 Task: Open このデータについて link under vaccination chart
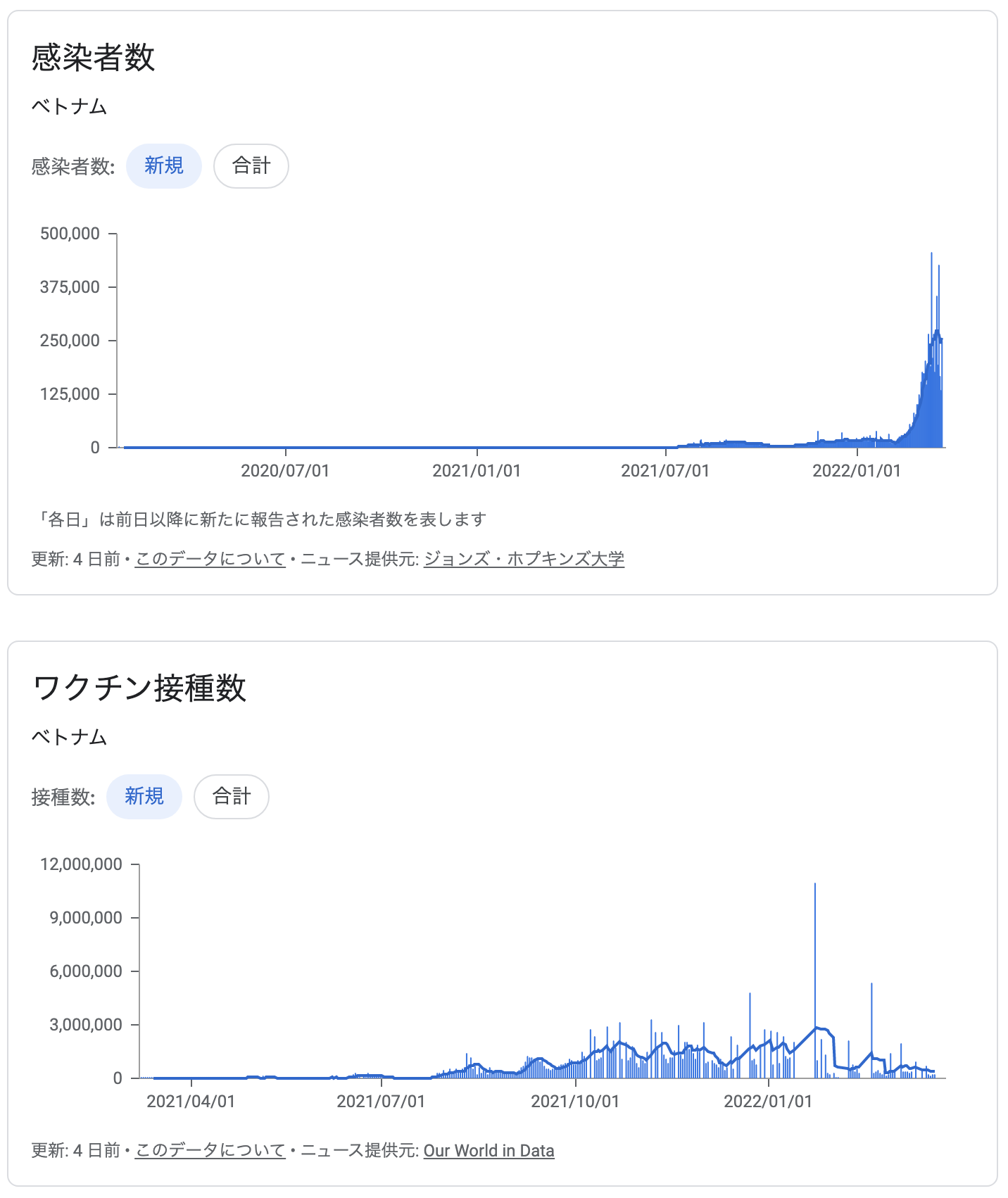point(210,1150)
